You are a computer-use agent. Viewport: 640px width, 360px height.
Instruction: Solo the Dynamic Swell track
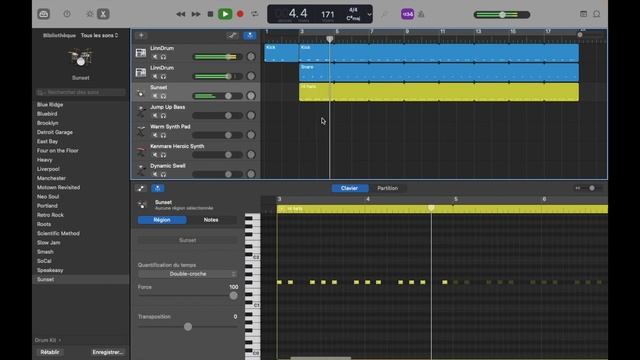click(163, 174)
